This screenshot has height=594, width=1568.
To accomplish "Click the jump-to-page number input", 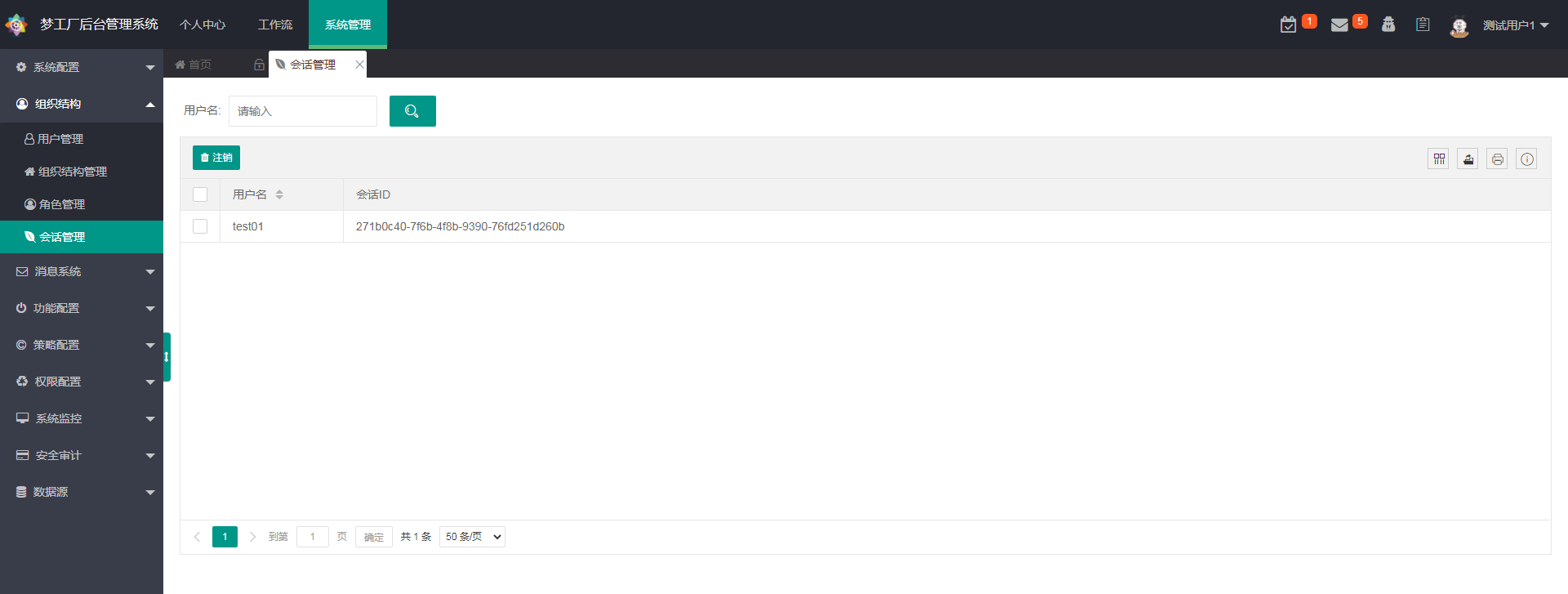I will 313,537.
